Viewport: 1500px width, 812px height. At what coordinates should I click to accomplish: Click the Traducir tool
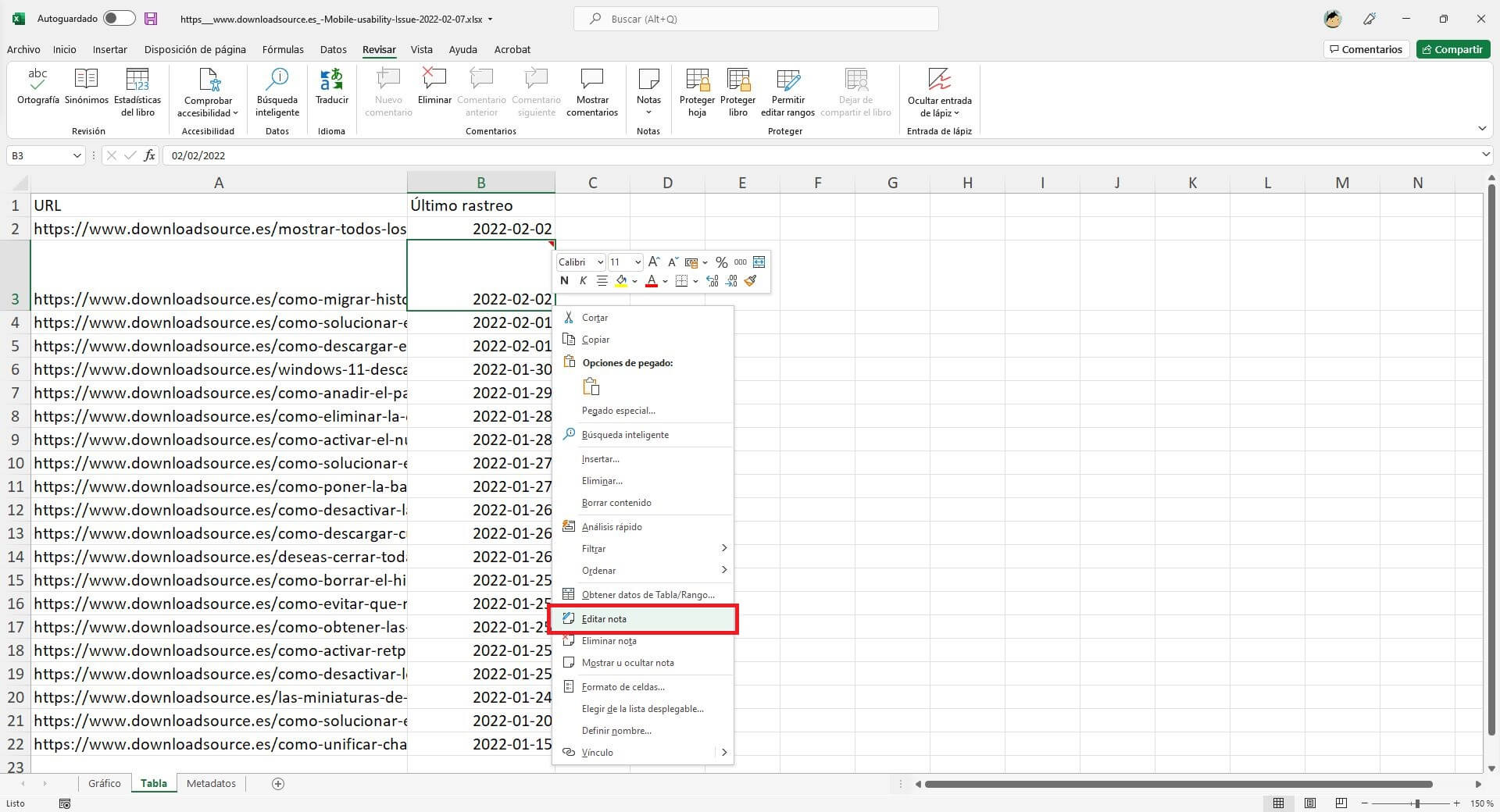(x=331, y=87)
